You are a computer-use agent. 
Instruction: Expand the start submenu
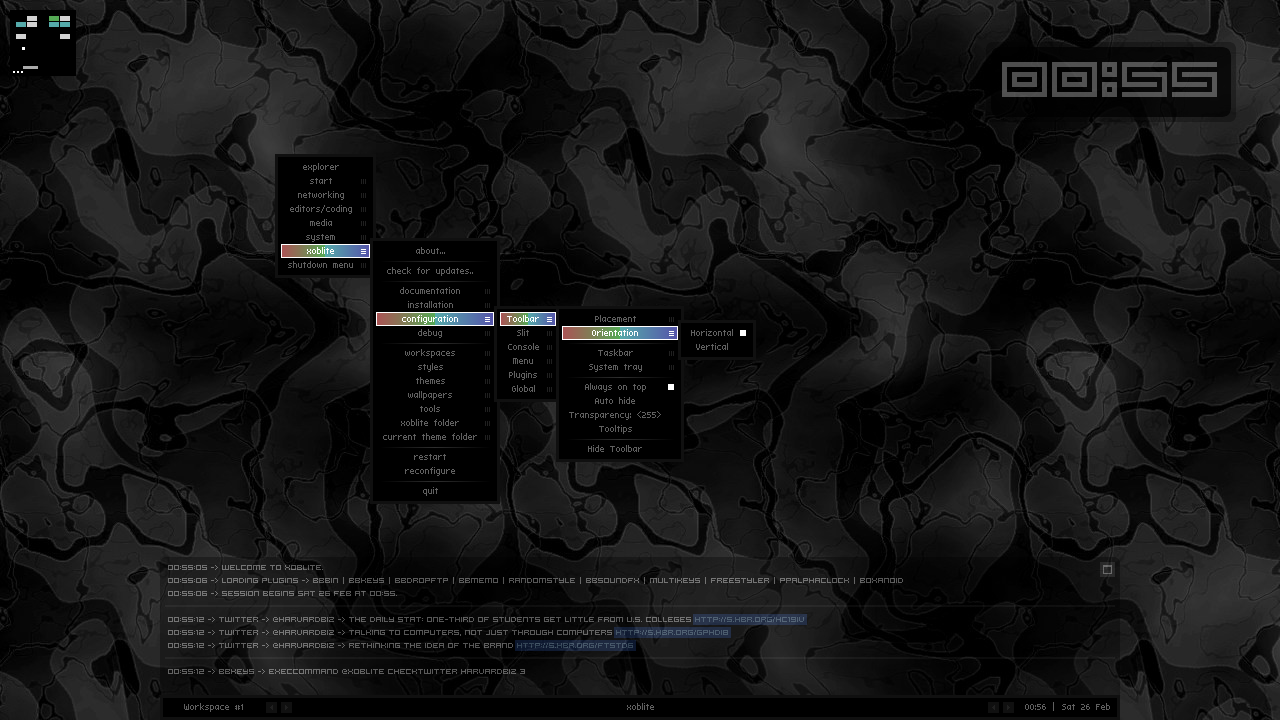325,181
